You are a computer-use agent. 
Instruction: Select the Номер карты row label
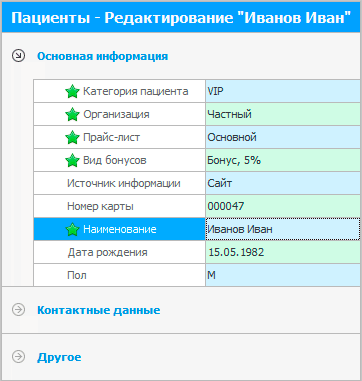point(100,206)
